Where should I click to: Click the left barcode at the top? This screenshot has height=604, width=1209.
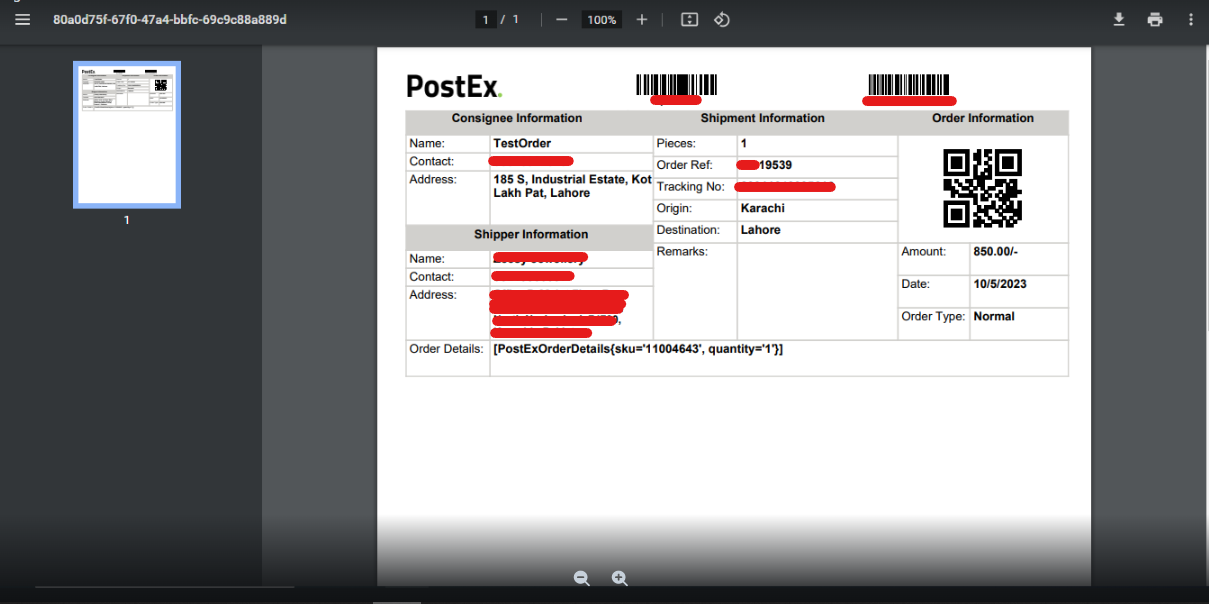pyautogui.click(x=676, y=85)
